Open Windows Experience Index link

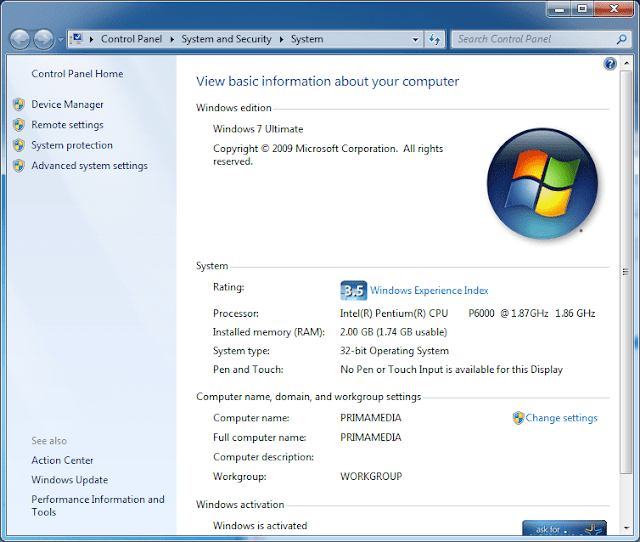point(429,291)
